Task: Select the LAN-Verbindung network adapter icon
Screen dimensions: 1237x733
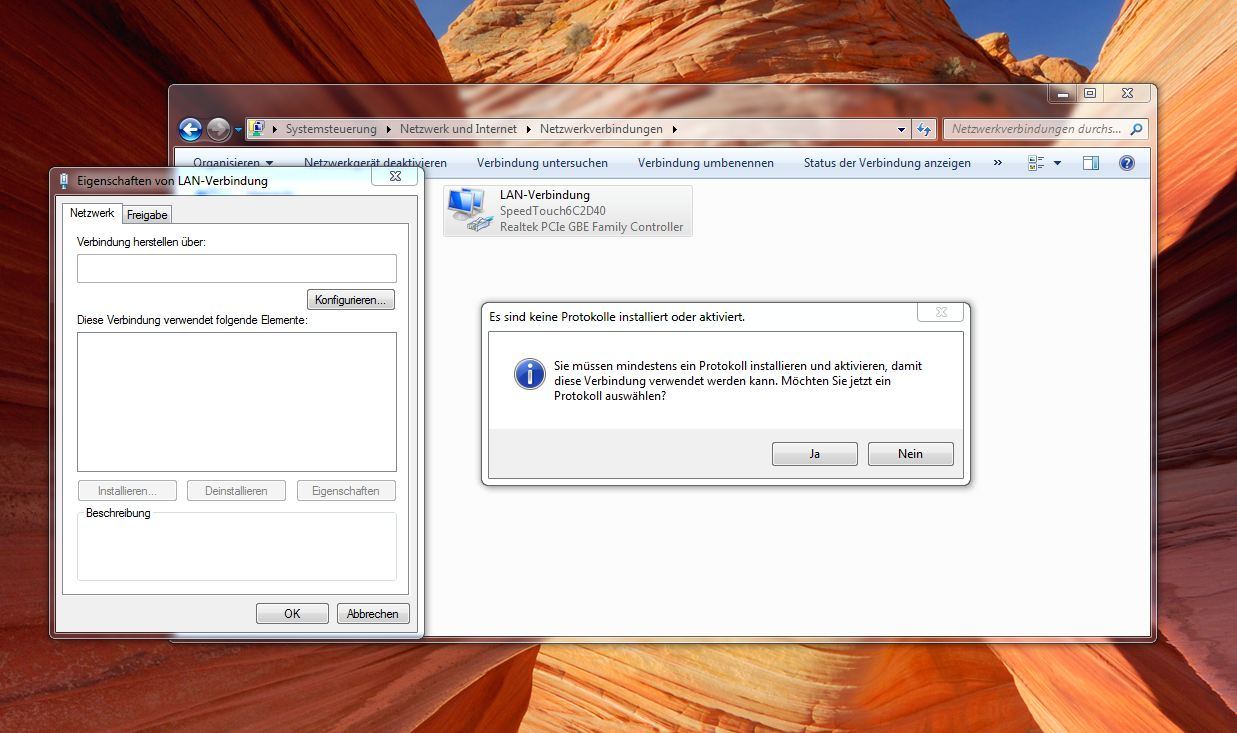Action: [x=469, y=210]
